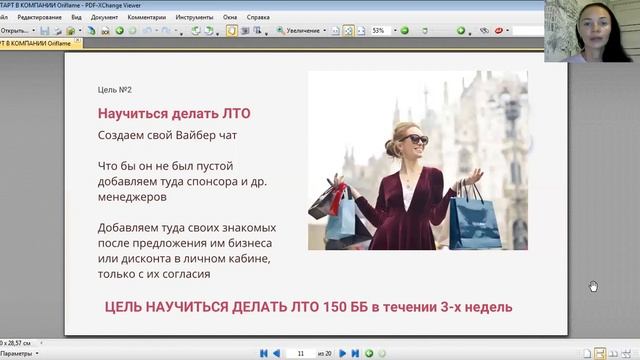The width and height of the screenshot is (640, 360).
Task: Click the Save floppy disk icon
Action: click(x=44, y=31)
